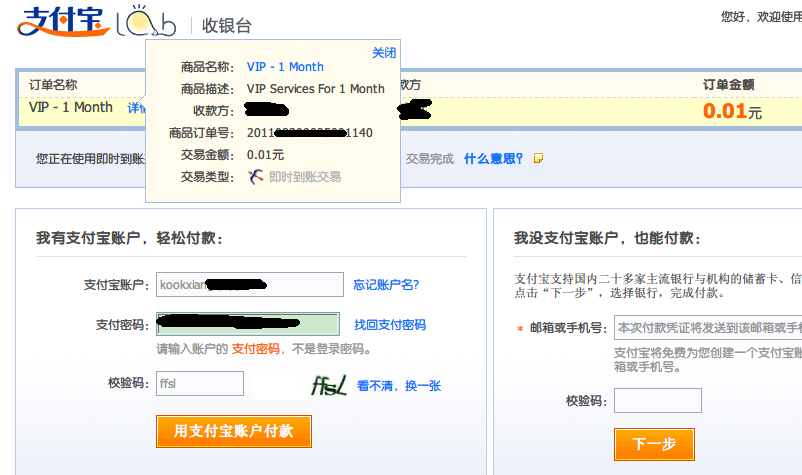Click the red 支付密码 hint text
The width and height of the screenshot is (802, 475).
click(255, 349)
